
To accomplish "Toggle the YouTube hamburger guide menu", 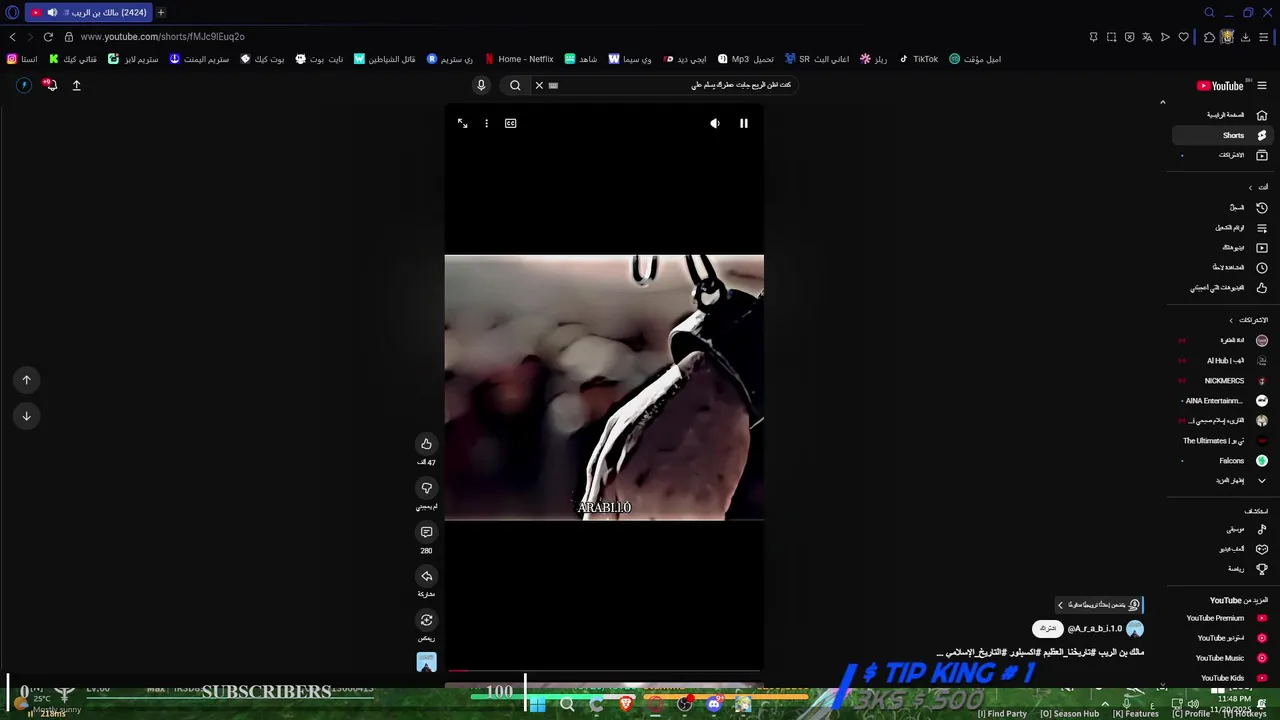I will pos(1262,85).
